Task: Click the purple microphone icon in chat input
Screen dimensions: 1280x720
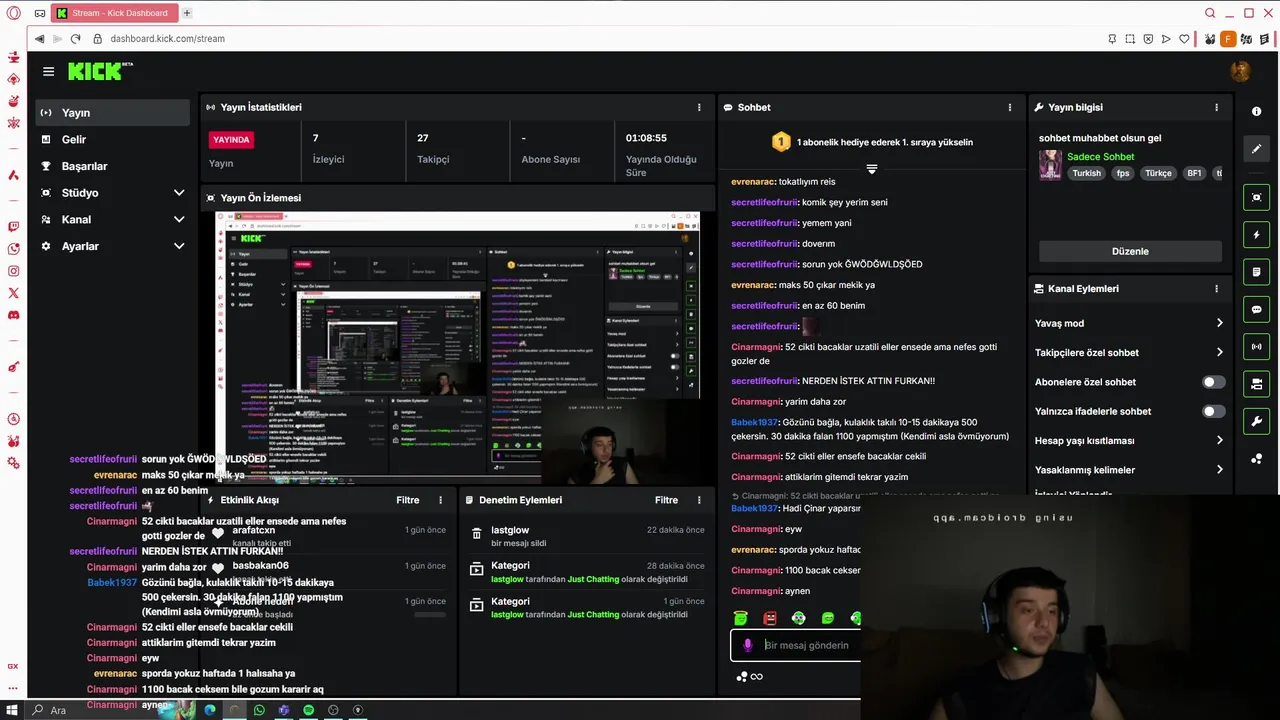Action: [747, 645]
